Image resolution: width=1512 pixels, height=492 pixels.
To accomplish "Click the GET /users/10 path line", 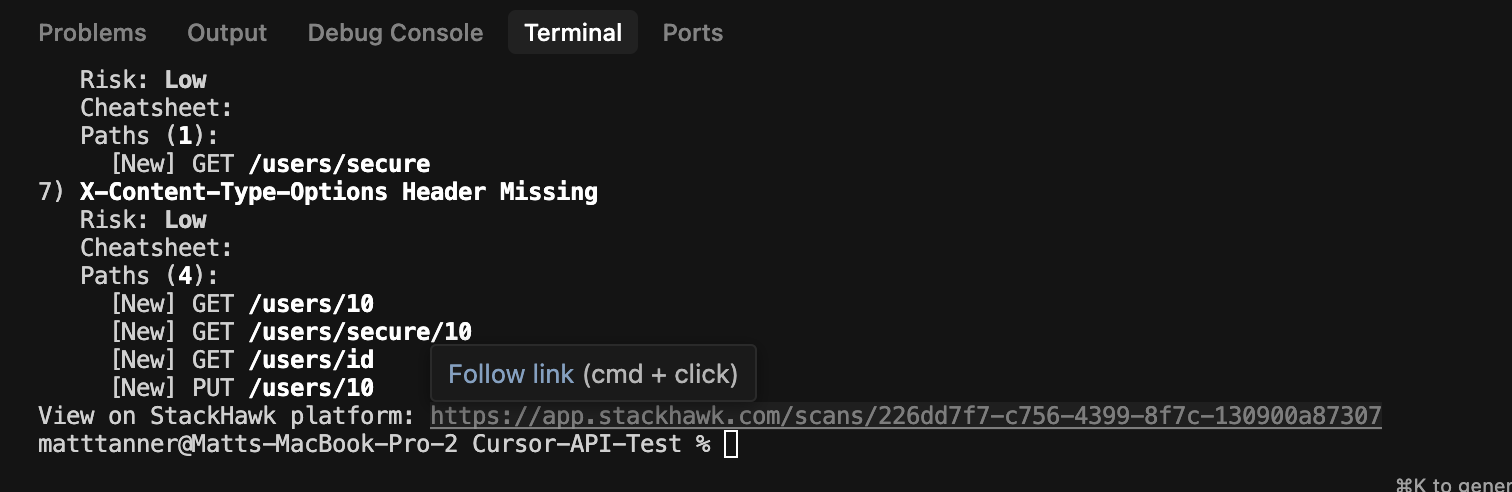I will pos(242,304).
